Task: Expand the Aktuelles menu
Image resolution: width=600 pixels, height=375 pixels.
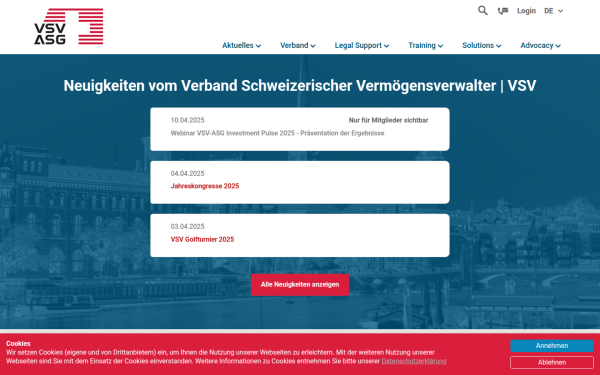Action: pos(241,45)
